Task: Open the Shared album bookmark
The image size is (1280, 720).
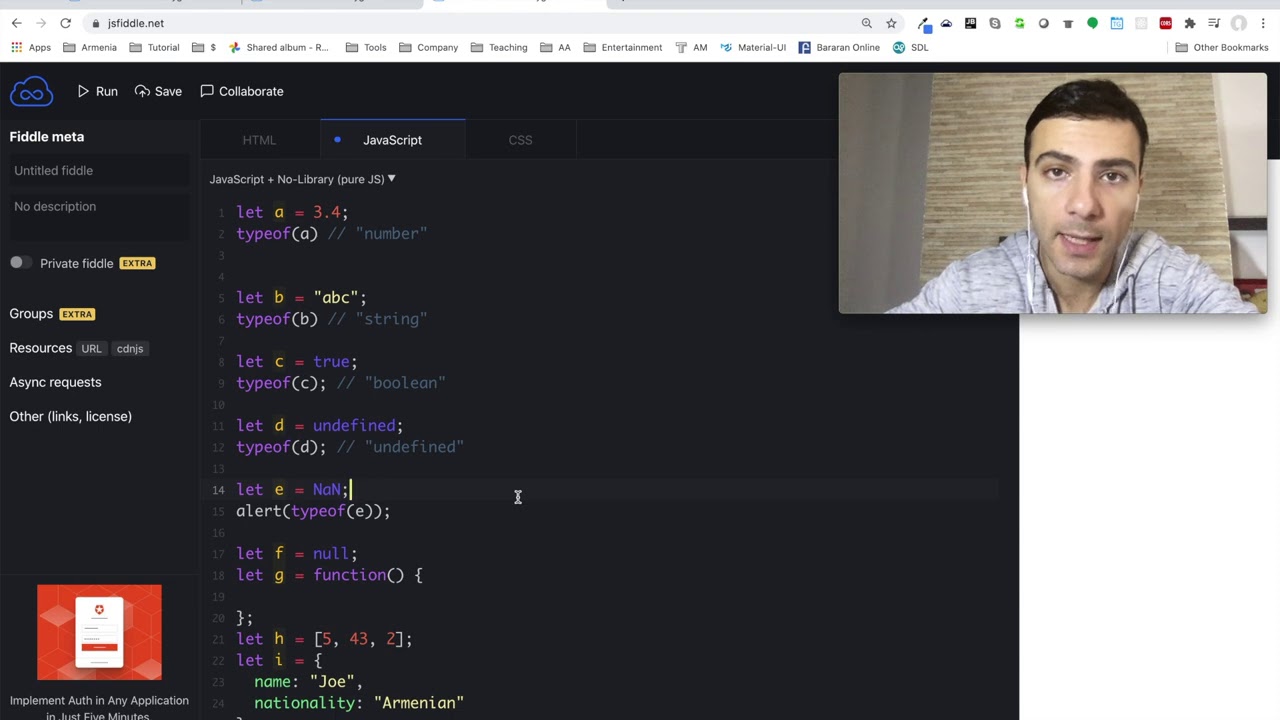Action: coord(279,47)
